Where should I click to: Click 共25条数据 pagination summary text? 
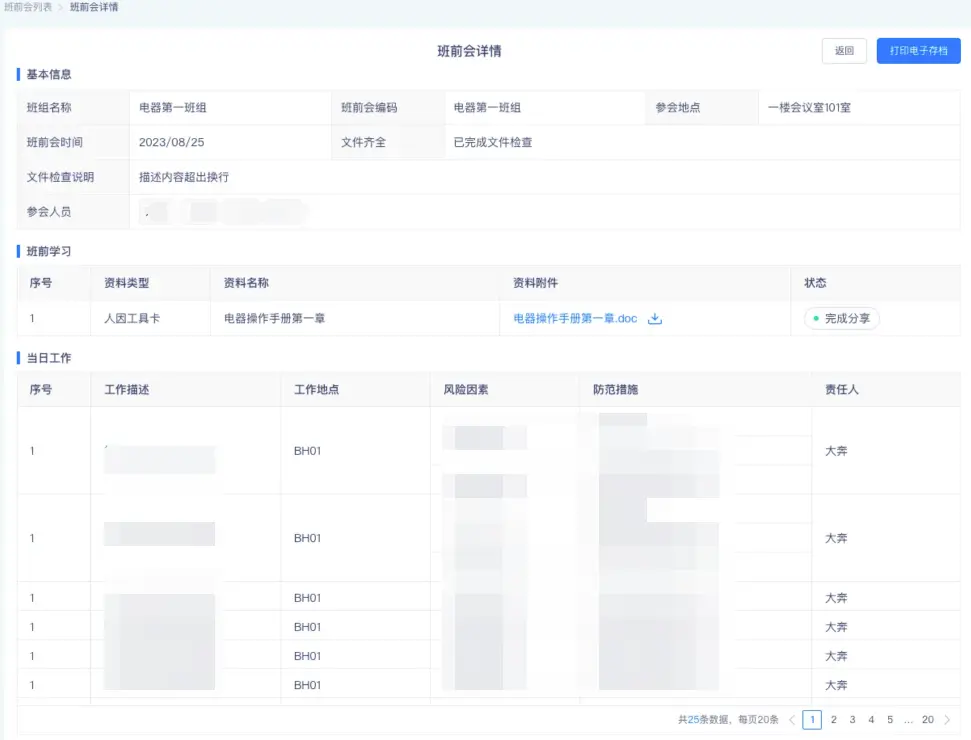703,720
